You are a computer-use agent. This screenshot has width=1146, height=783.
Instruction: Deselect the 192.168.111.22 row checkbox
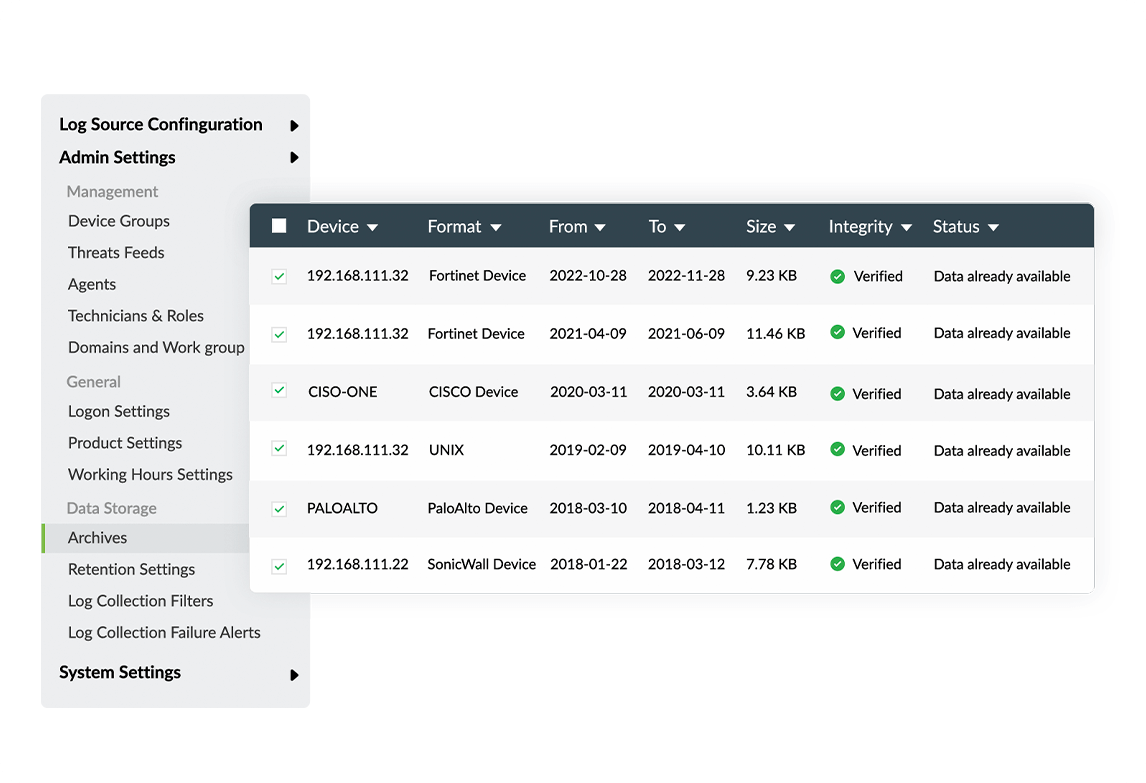point(279,566)
